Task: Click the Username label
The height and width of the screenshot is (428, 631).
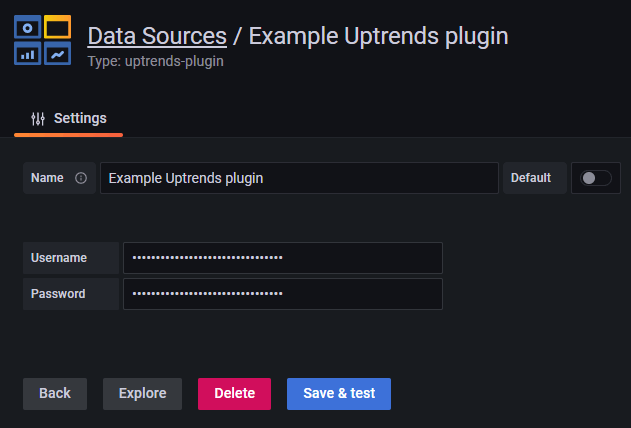Action: (x=59, y=257)
